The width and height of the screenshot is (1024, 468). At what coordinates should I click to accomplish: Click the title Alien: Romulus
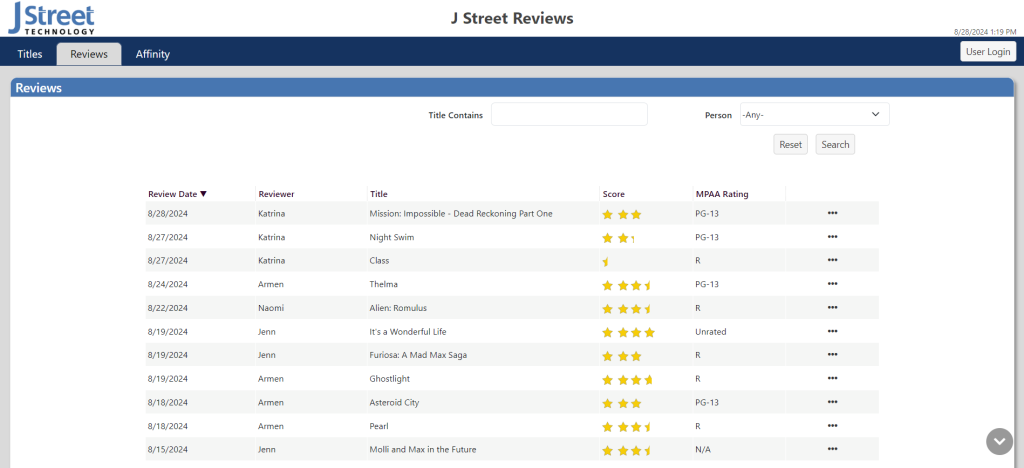pos(398,308)
